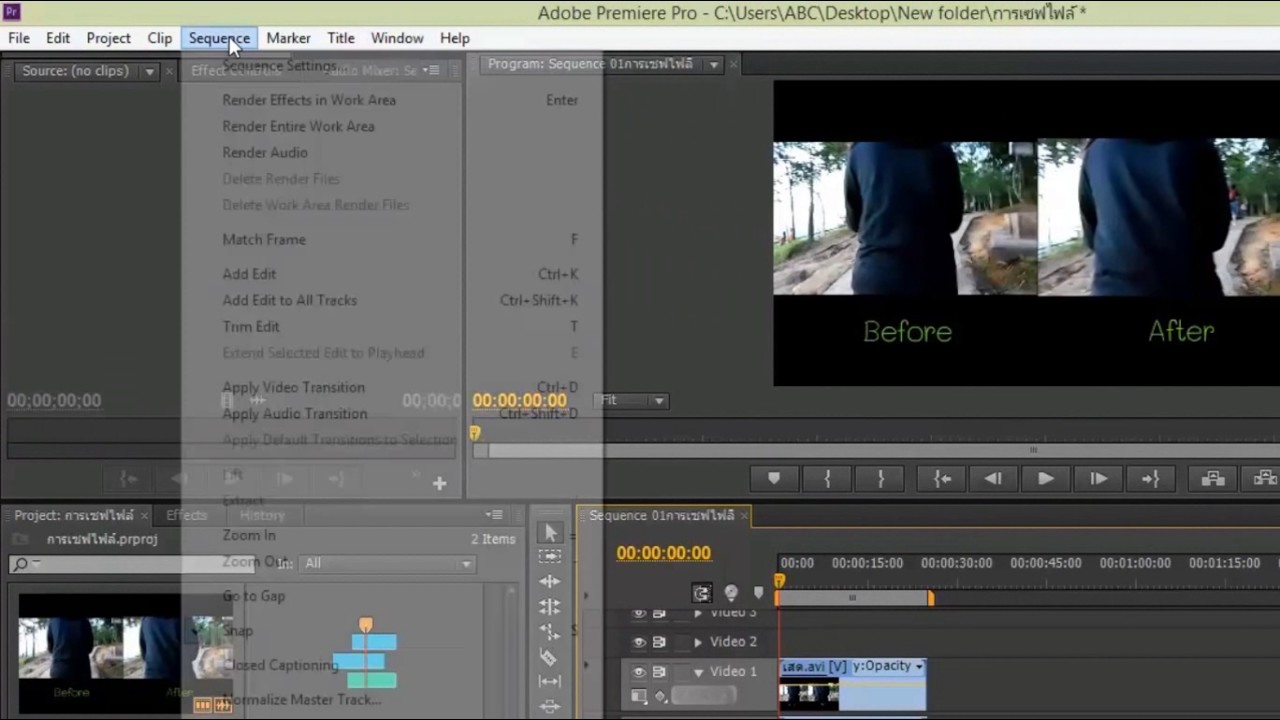1280x720 pixels.
Task: Toggle sync lock on Video 3 track
Action: (660, 613)
